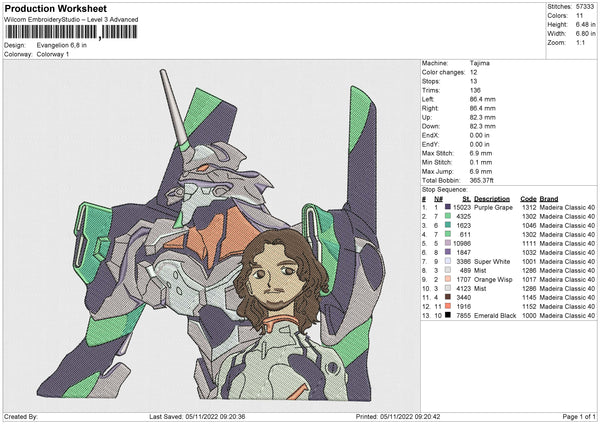Click the design name Evangelion 6.8 in
The width and height of the screenshot is (600, 424).
(62, 45)
